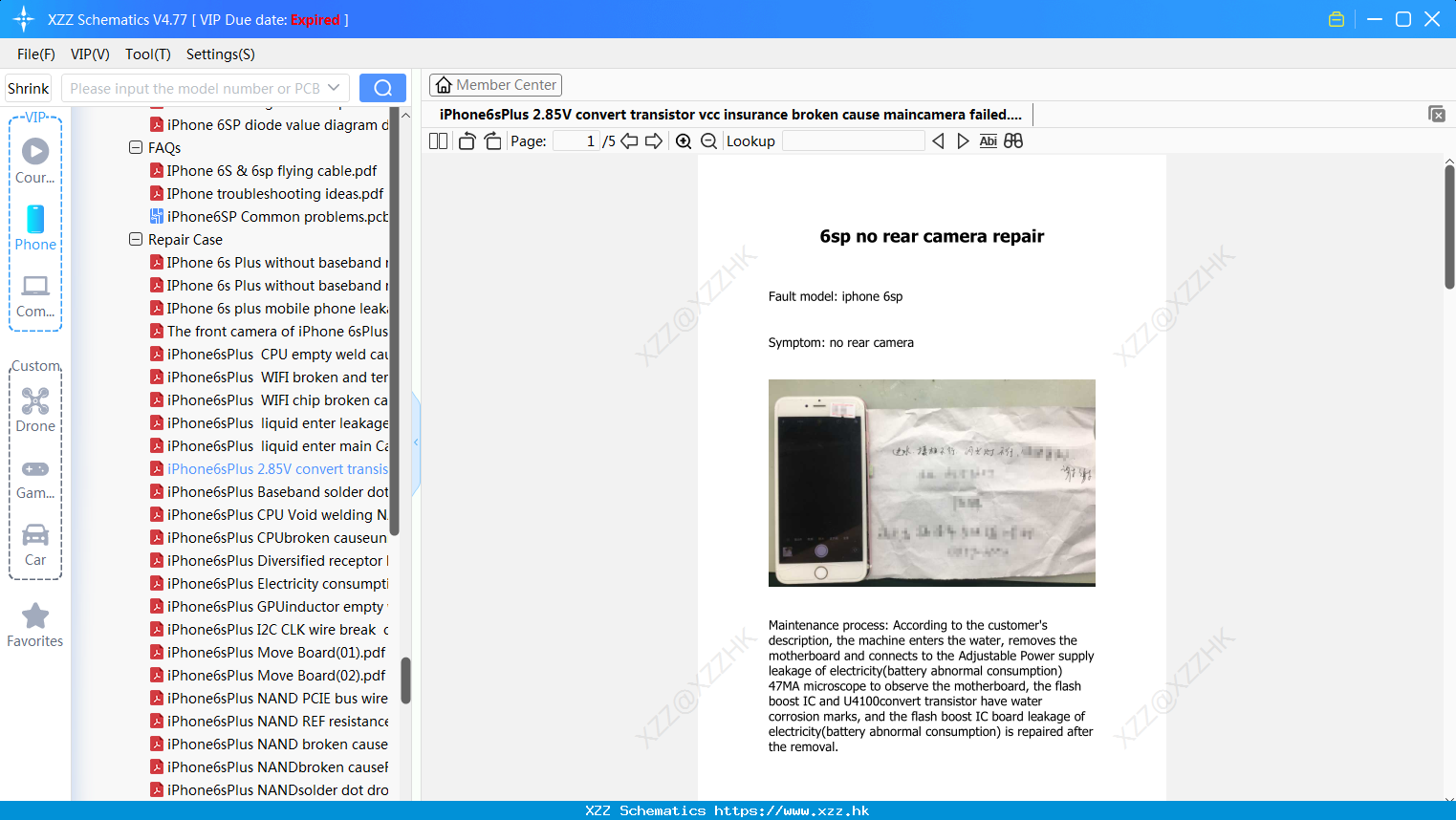The width and height of the screenshot is (1456, 820).
Task: Click the Shrink button
Action: click(28, 88)
